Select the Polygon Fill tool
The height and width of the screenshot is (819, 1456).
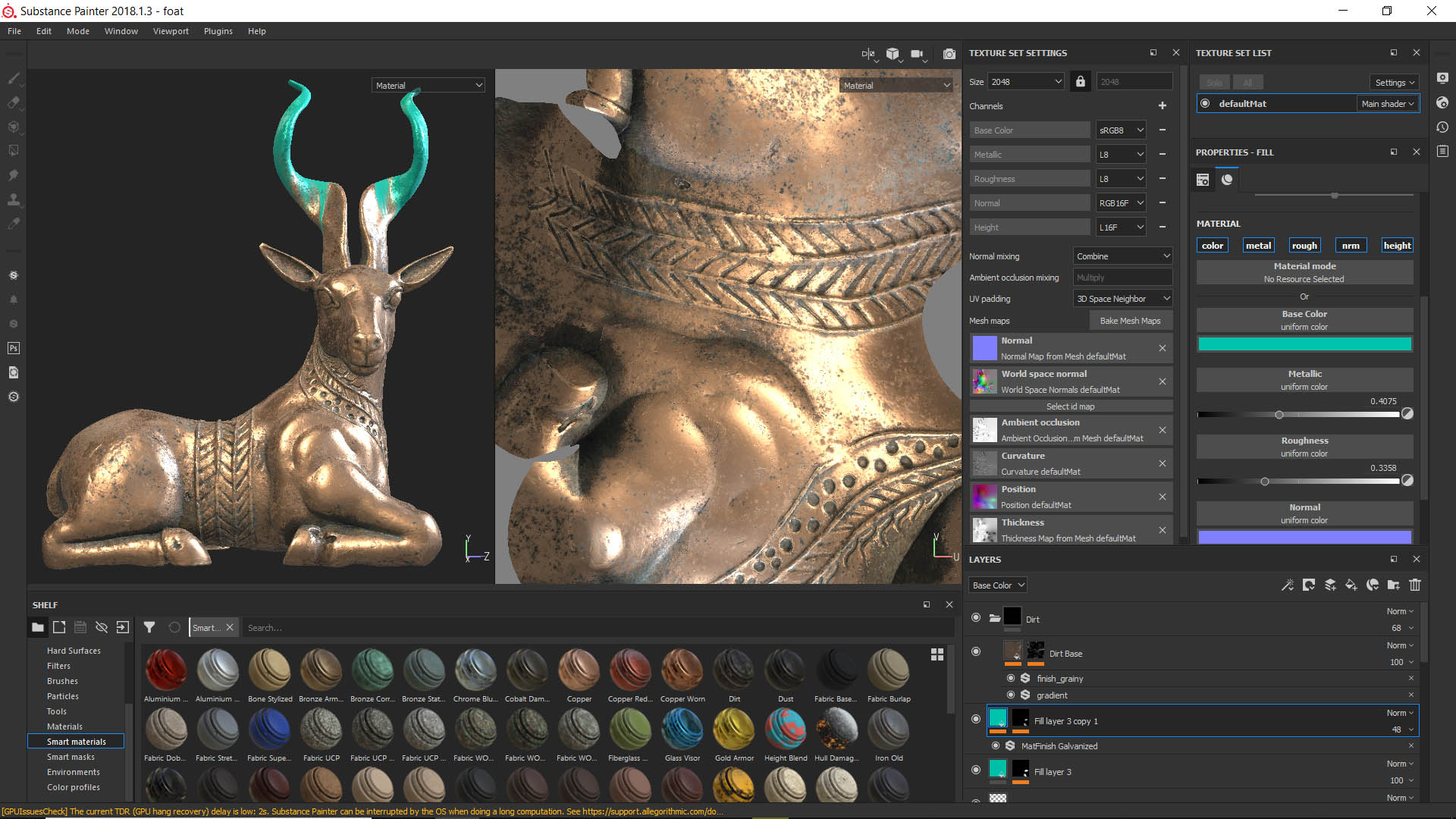[x=14, y=151]
